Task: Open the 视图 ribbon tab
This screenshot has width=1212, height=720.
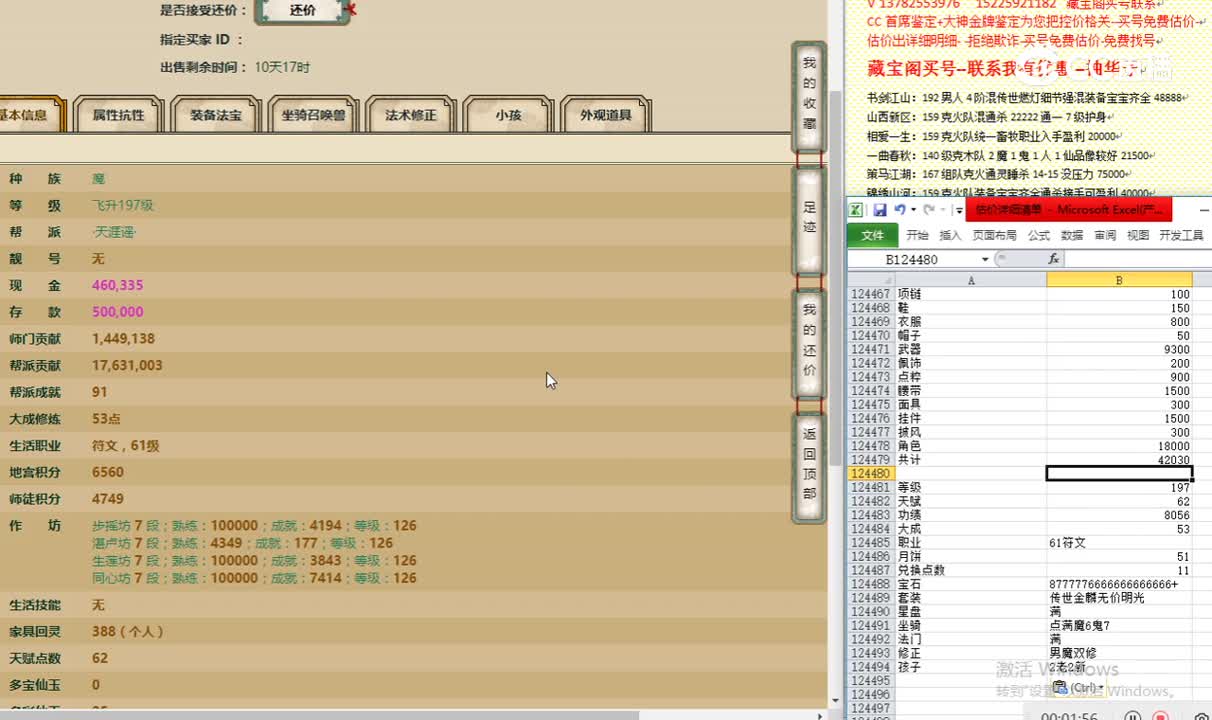Action: coord(1138,235)
